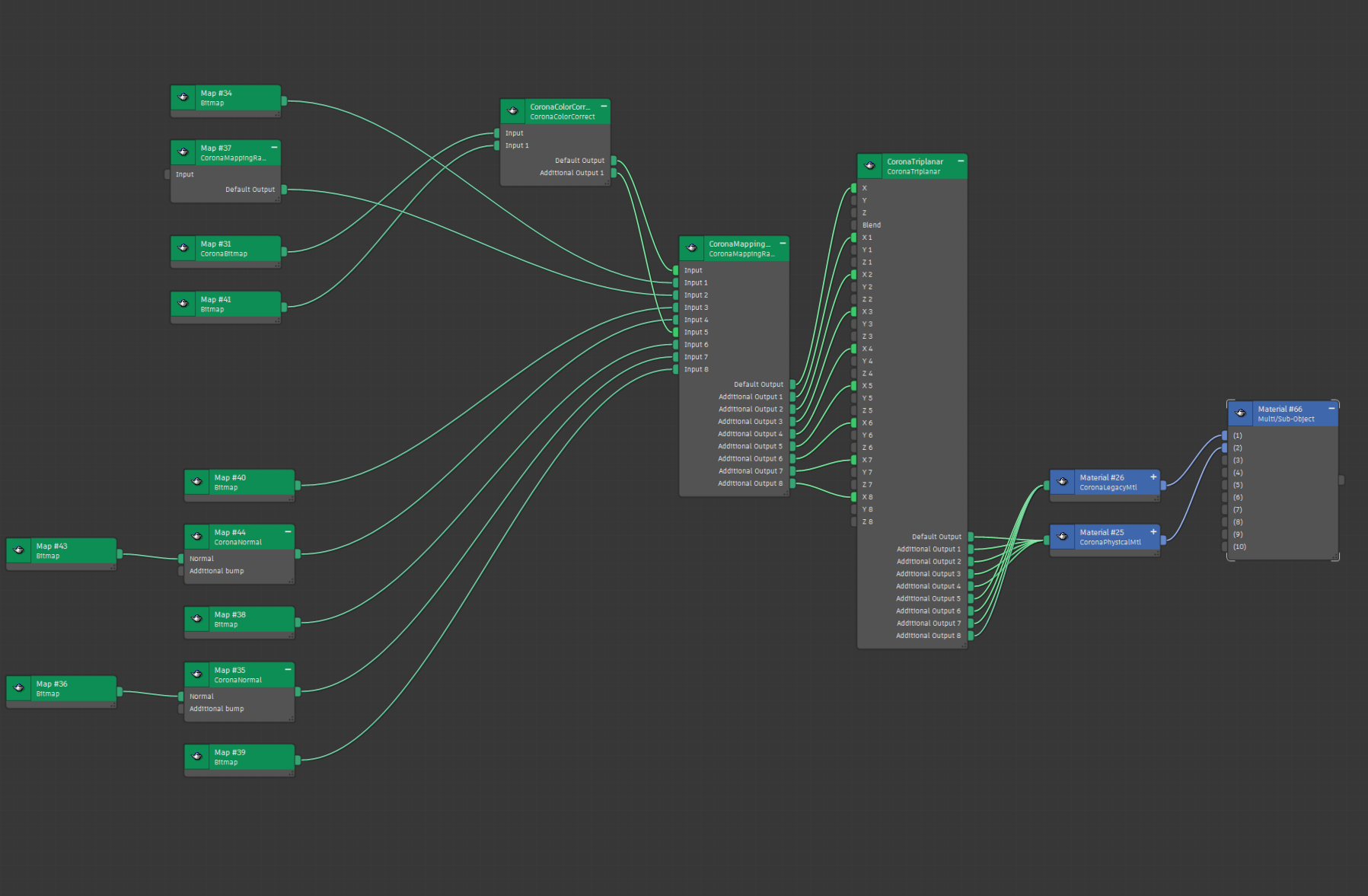
Task: Collapse the CoronaMappingRandomizer center node
Action: coord(783,243)
